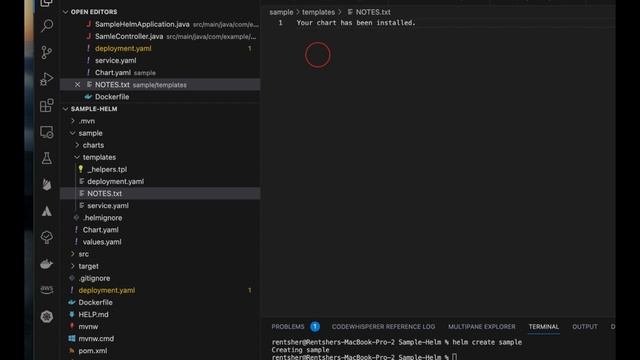Open the triangle-shaped icon in activity bar
The height and width of the screenshot is (360, 640).
click(x=47, y=211)
